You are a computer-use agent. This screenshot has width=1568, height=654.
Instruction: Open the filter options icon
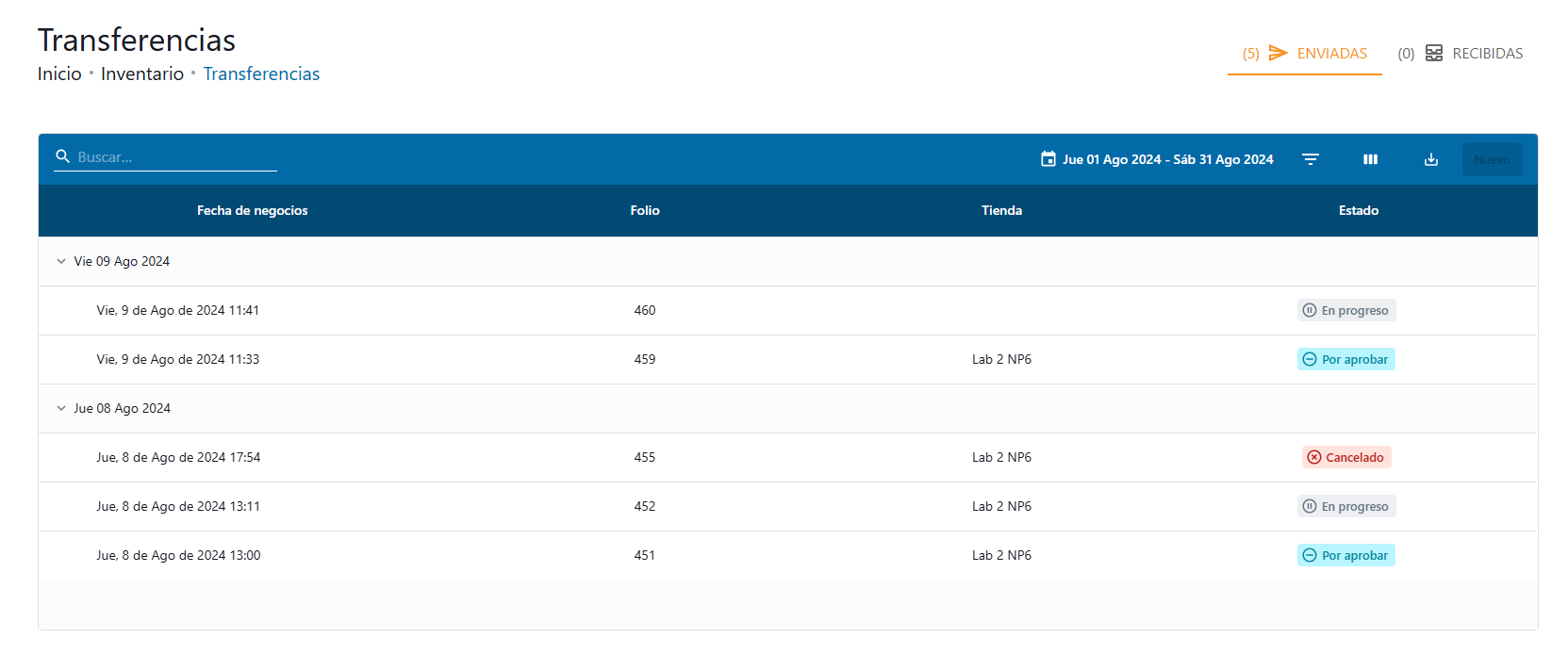pos(1310,159)
